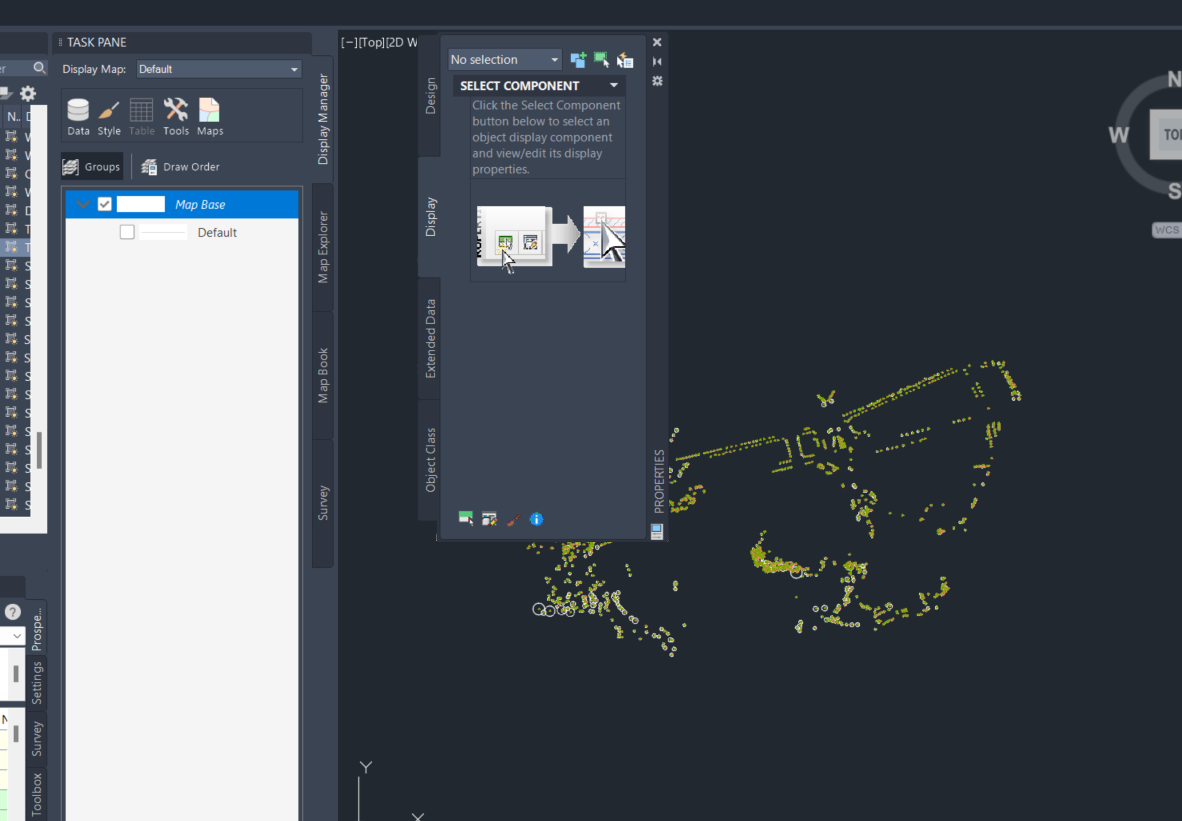Viewport: 1182px width, 821px height.
Task: Click the Quick Select icon in Properties palette
Action: [x=624, y=59]
